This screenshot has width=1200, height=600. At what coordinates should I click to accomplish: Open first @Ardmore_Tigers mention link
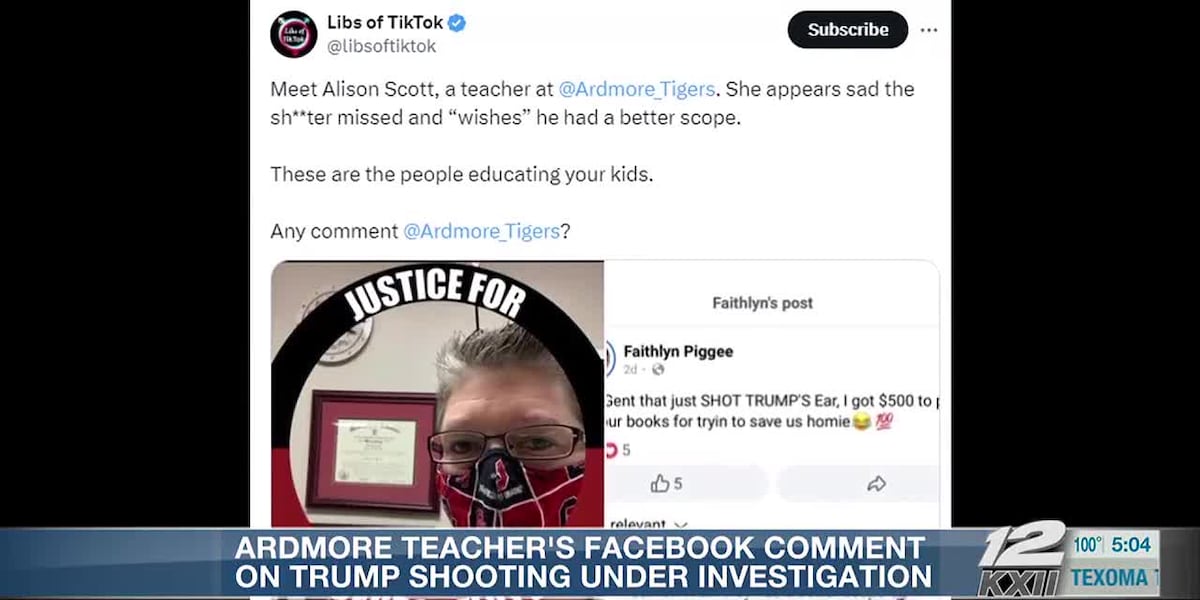click(637, 89)
